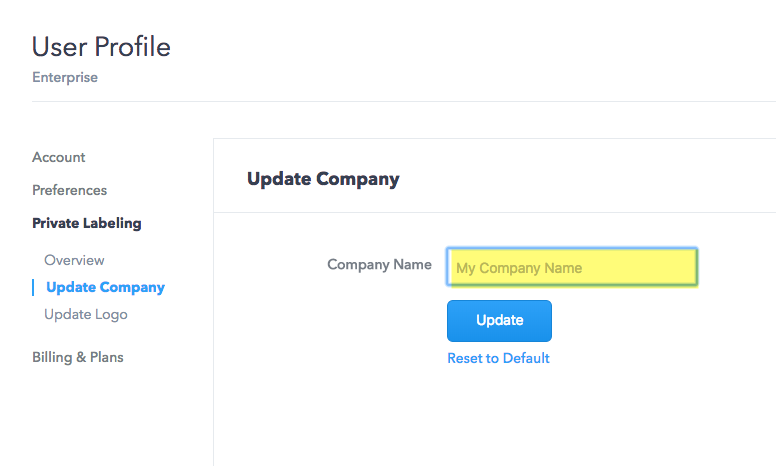Open the Update Logo page

(x=86, y=315)
